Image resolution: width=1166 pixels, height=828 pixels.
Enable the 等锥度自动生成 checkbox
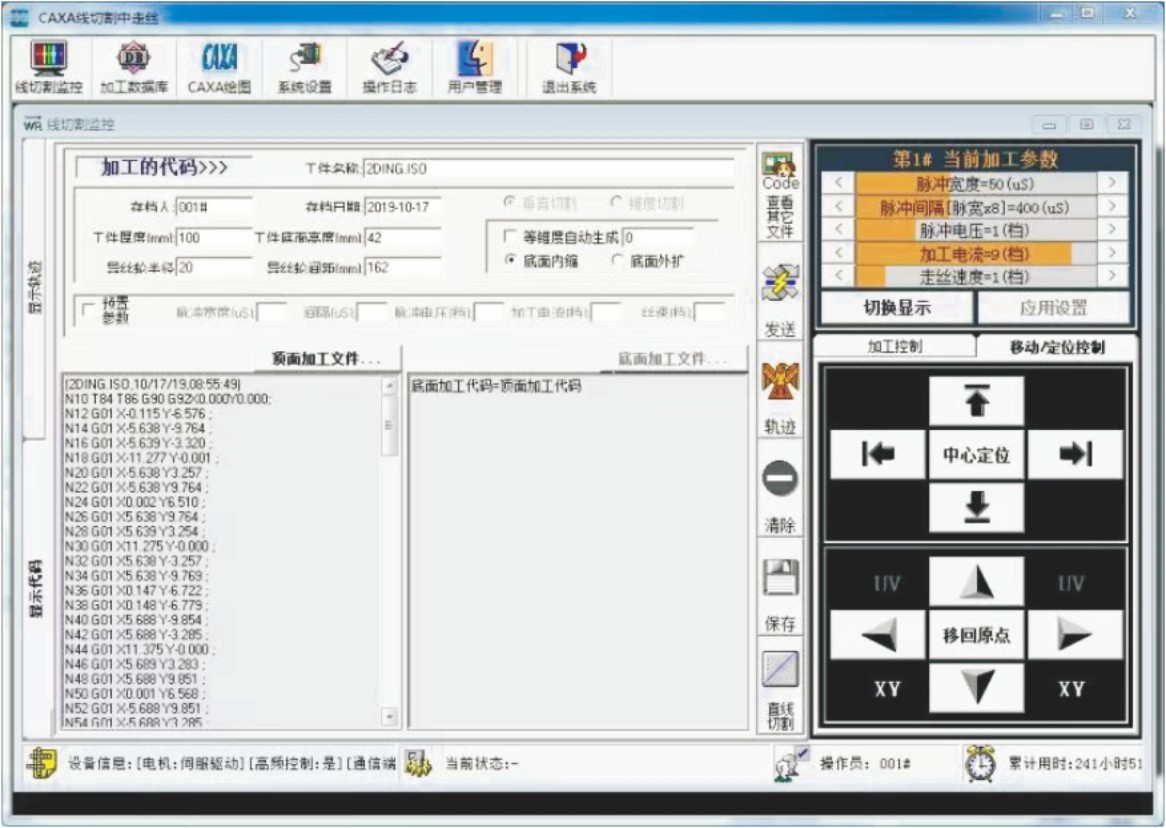click(x=508, y=238)
